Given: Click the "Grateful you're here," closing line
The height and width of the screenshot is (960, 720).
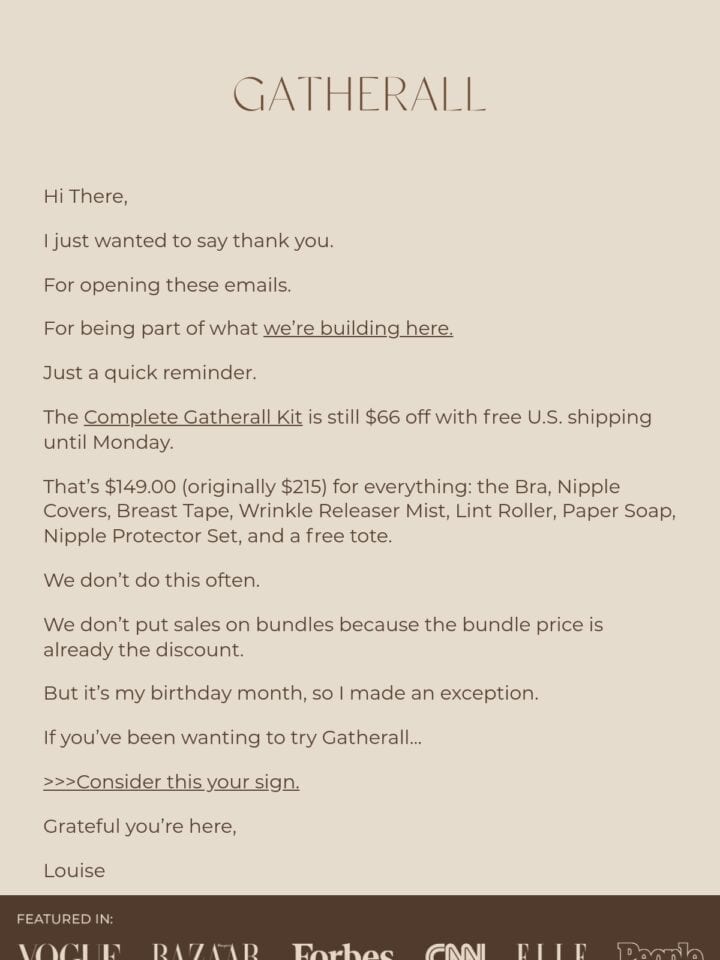Looking at the screenshot, I should pyautogui.click(x=140, y=827).
